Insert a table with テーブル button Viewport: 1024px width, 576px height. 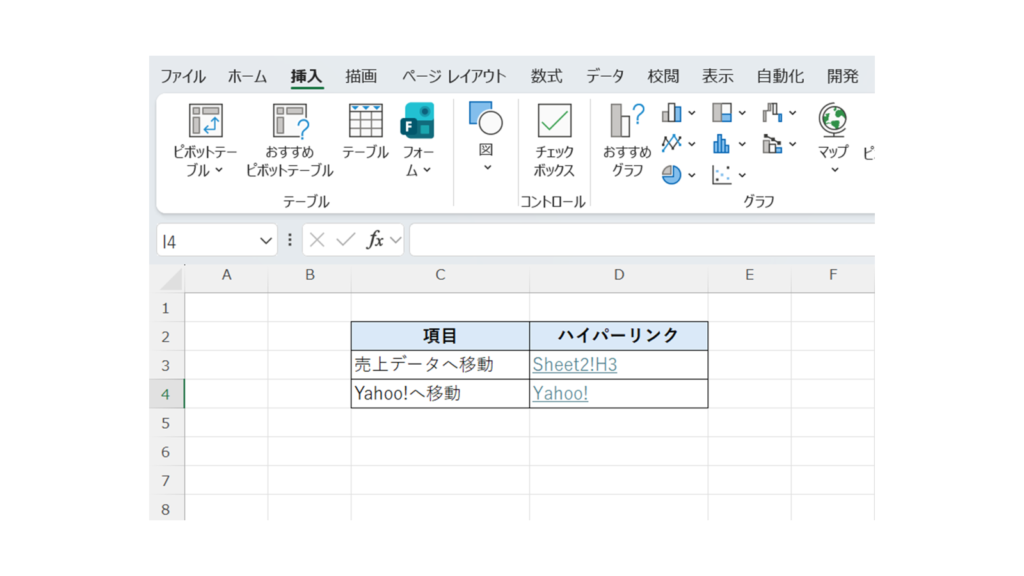pos(365,121)
